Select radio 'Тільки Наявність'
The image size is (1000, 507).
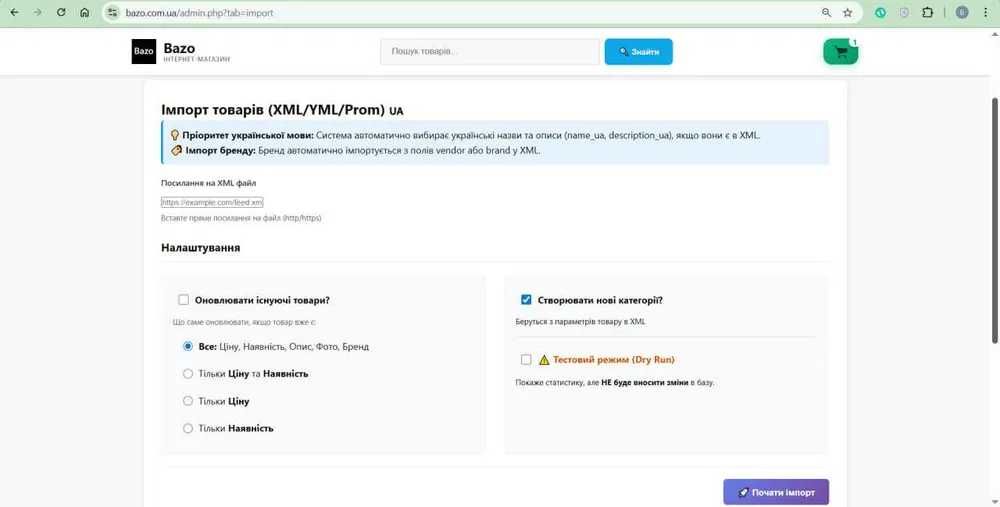(x=188, y=429)
